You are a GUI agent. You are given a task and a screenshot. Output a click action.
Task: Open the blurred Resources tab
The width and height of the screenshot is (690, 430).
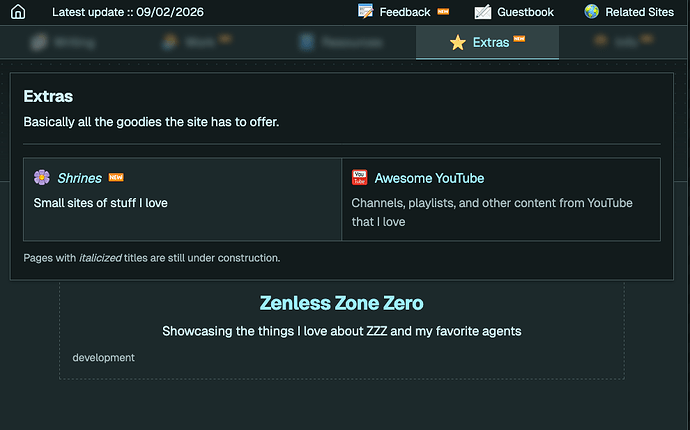[x=342, y=43]
